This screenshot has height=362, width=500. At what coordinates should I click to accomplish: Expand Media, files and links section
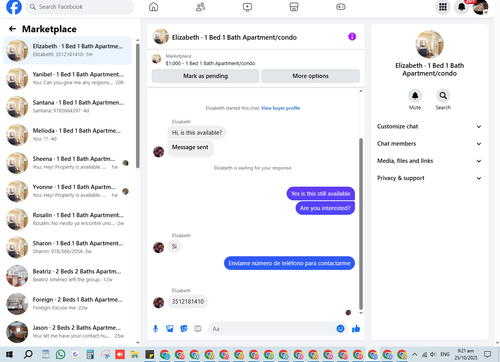[429, 161]
